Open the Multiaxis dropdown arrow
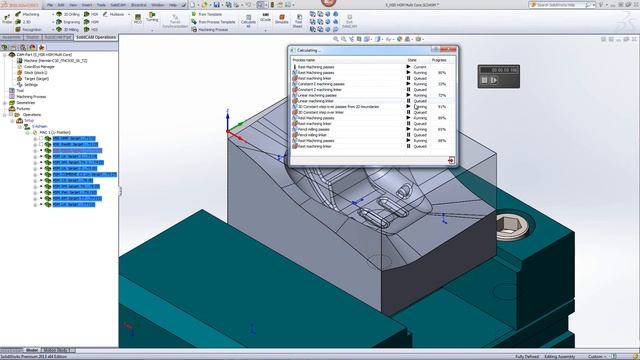This screenshot has width=640, height=360. pos(129,14)
